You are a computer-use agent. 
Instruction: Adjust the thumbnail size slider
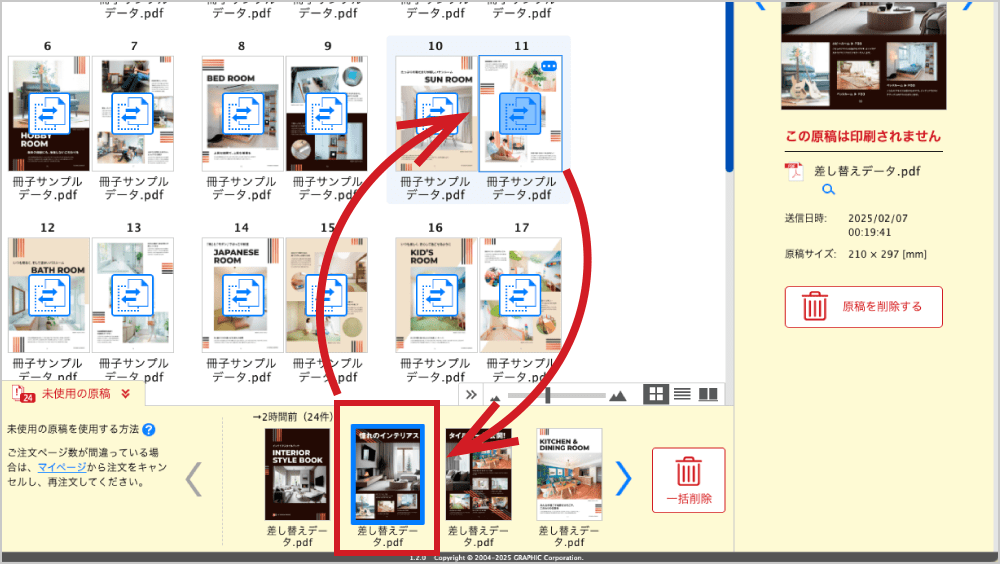coord(555,396)
